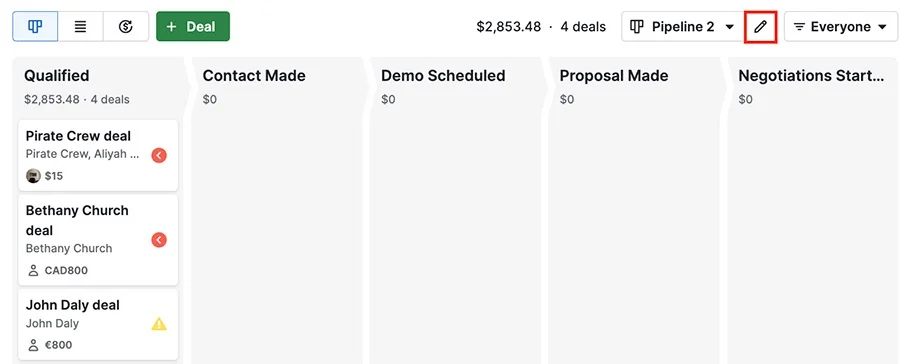This screenshot has height=364, width=900.
Task: Add a new deal with + Deal
Action: 193,26
